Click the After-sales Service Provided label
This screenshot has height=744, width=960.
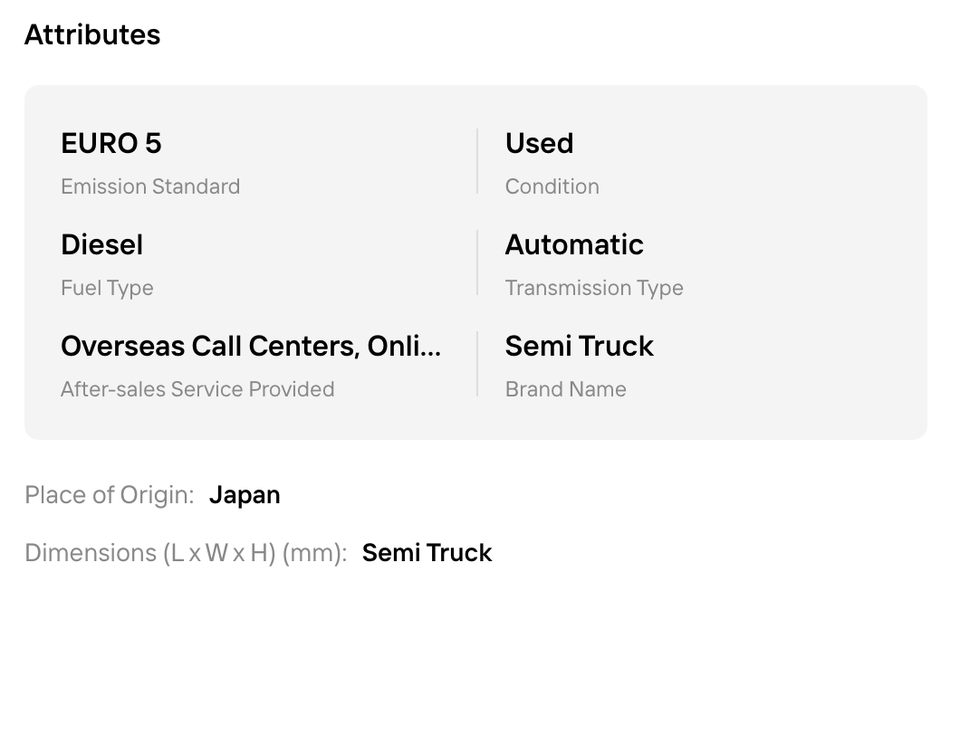[197, 389]
